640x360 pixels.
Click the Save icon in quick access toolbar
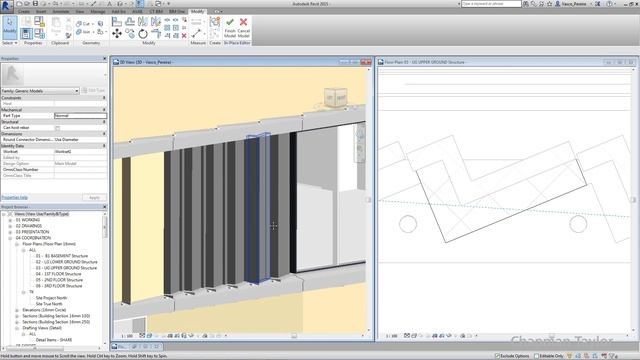36,4
